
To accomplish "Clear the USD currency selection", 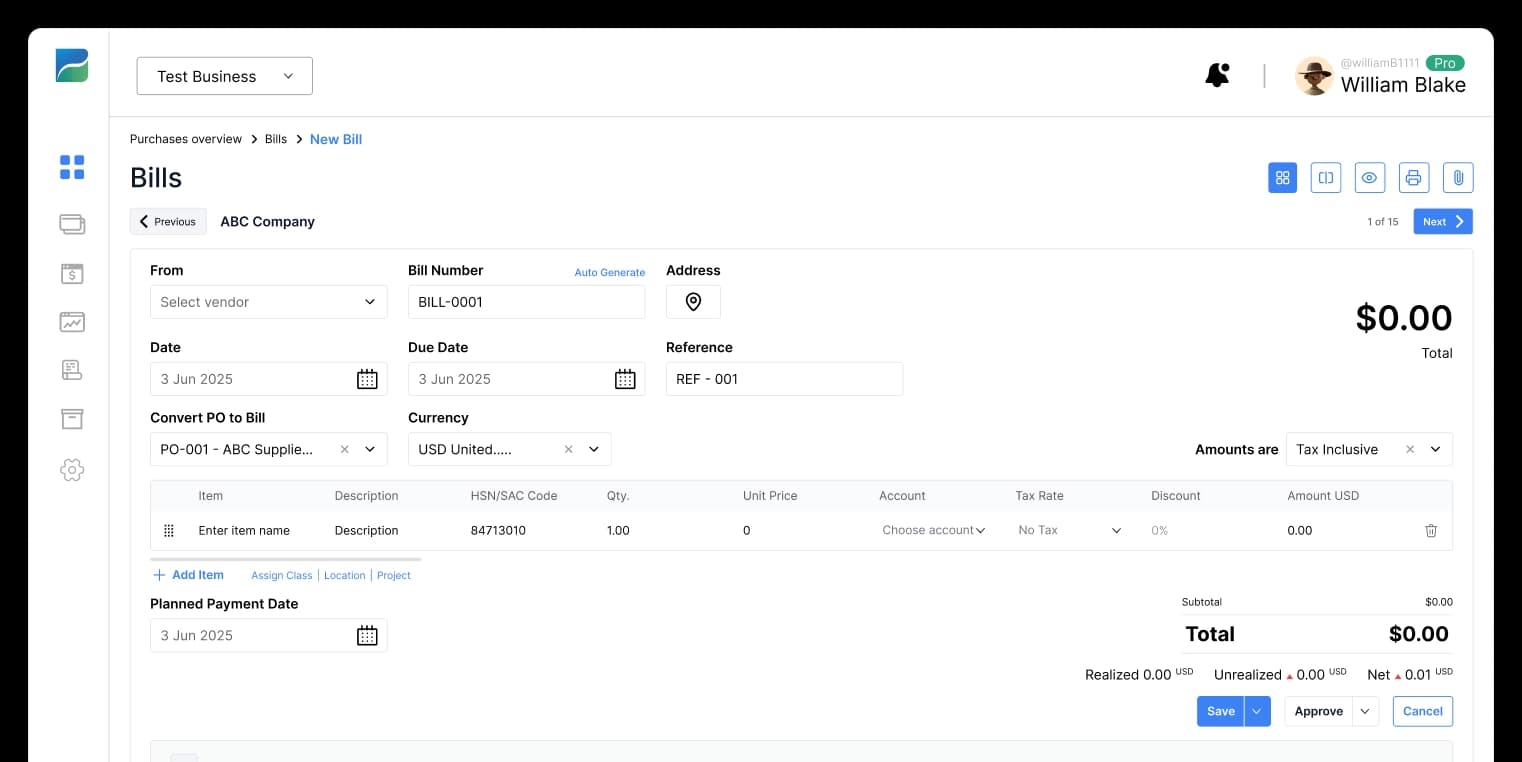I will coord(568,449).
